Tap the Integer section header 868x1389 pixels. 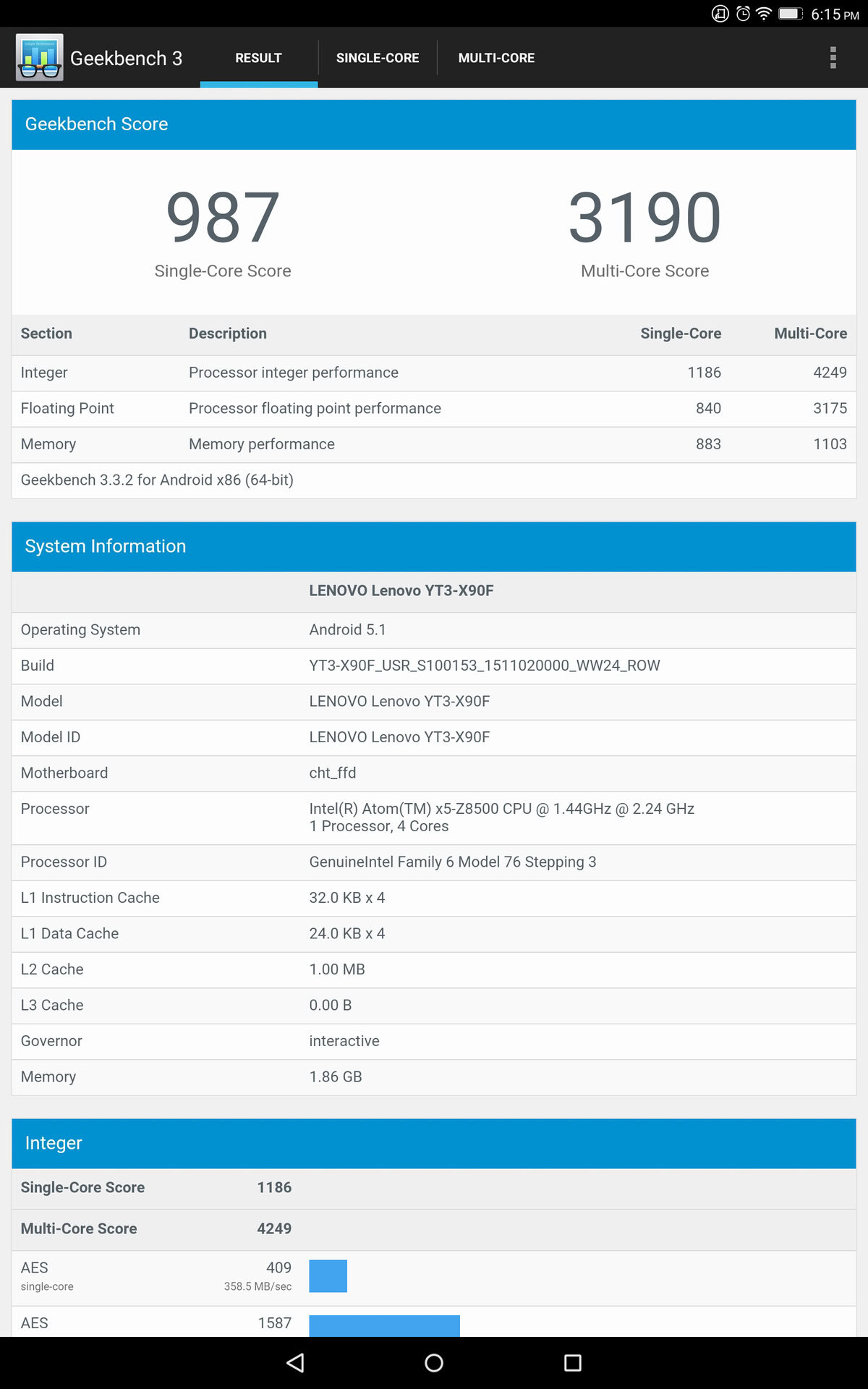[x=434, y=1143]
